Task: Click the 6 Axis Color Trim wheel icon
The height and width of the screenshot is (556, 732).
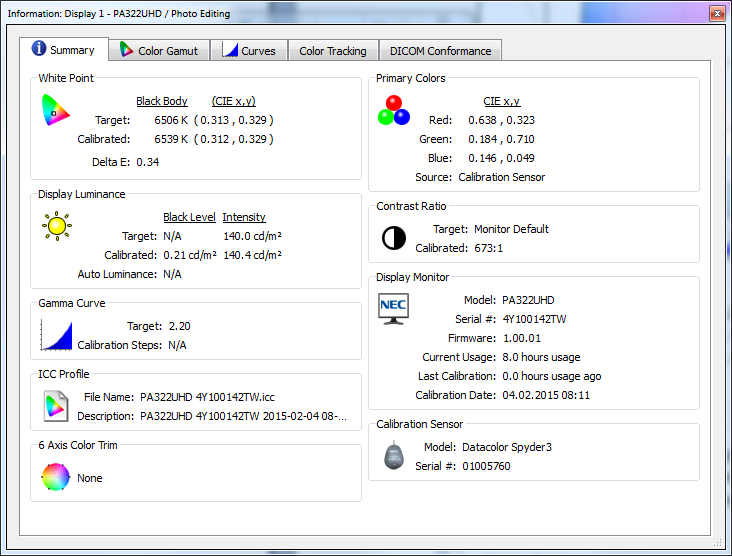Action: 56,478
